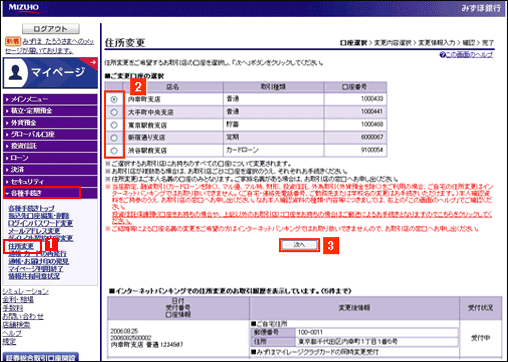This screenshot has height=362, width=508.
Task: Click 受付中 status in history table
Action: (480, 338)
